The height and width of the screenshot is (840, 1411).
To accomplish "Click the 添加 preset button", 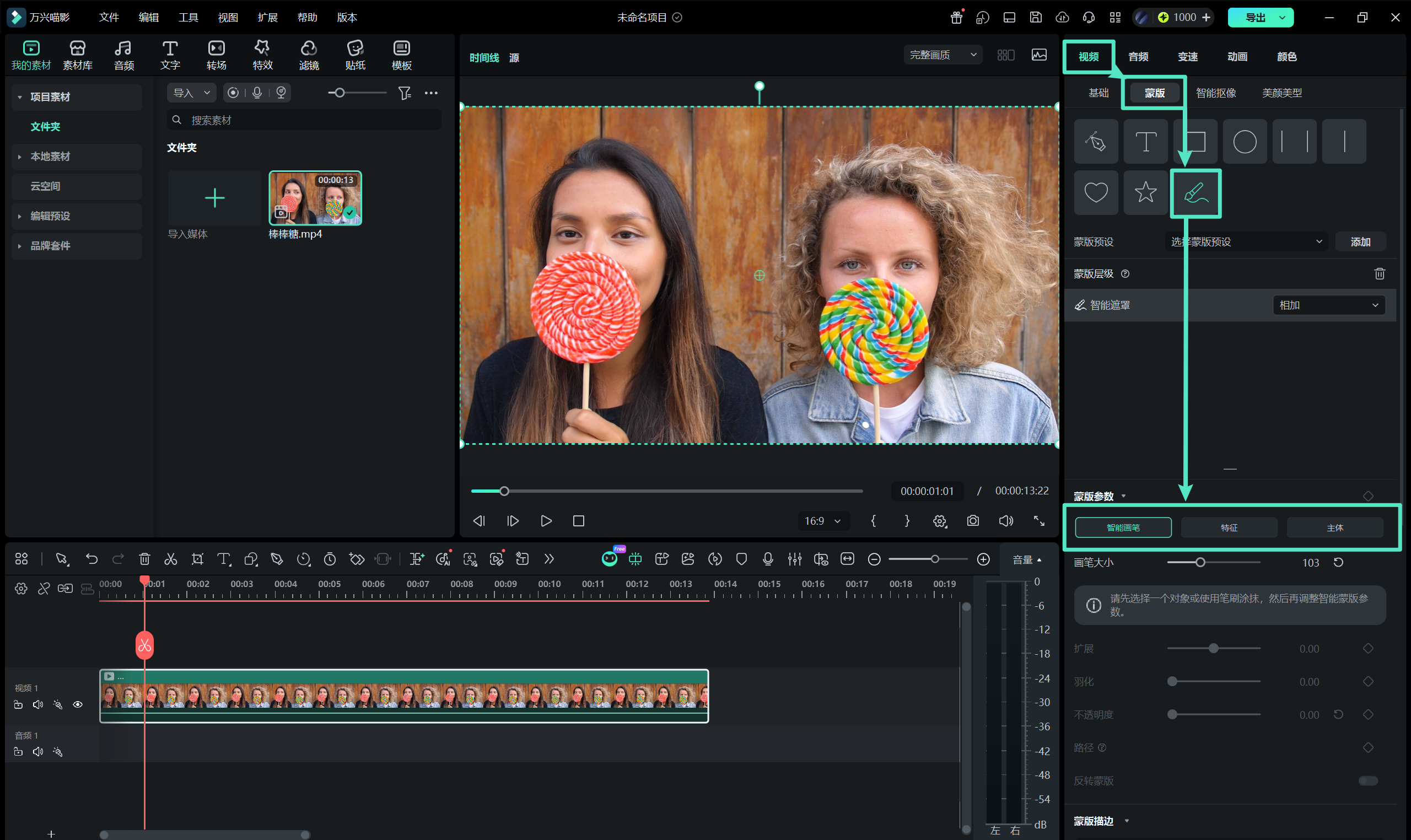I will click(x=1360, y=242).
